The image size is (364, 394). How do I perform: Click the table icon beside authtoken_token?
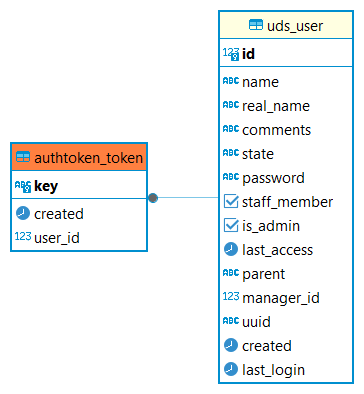click(x=23, y=157)
